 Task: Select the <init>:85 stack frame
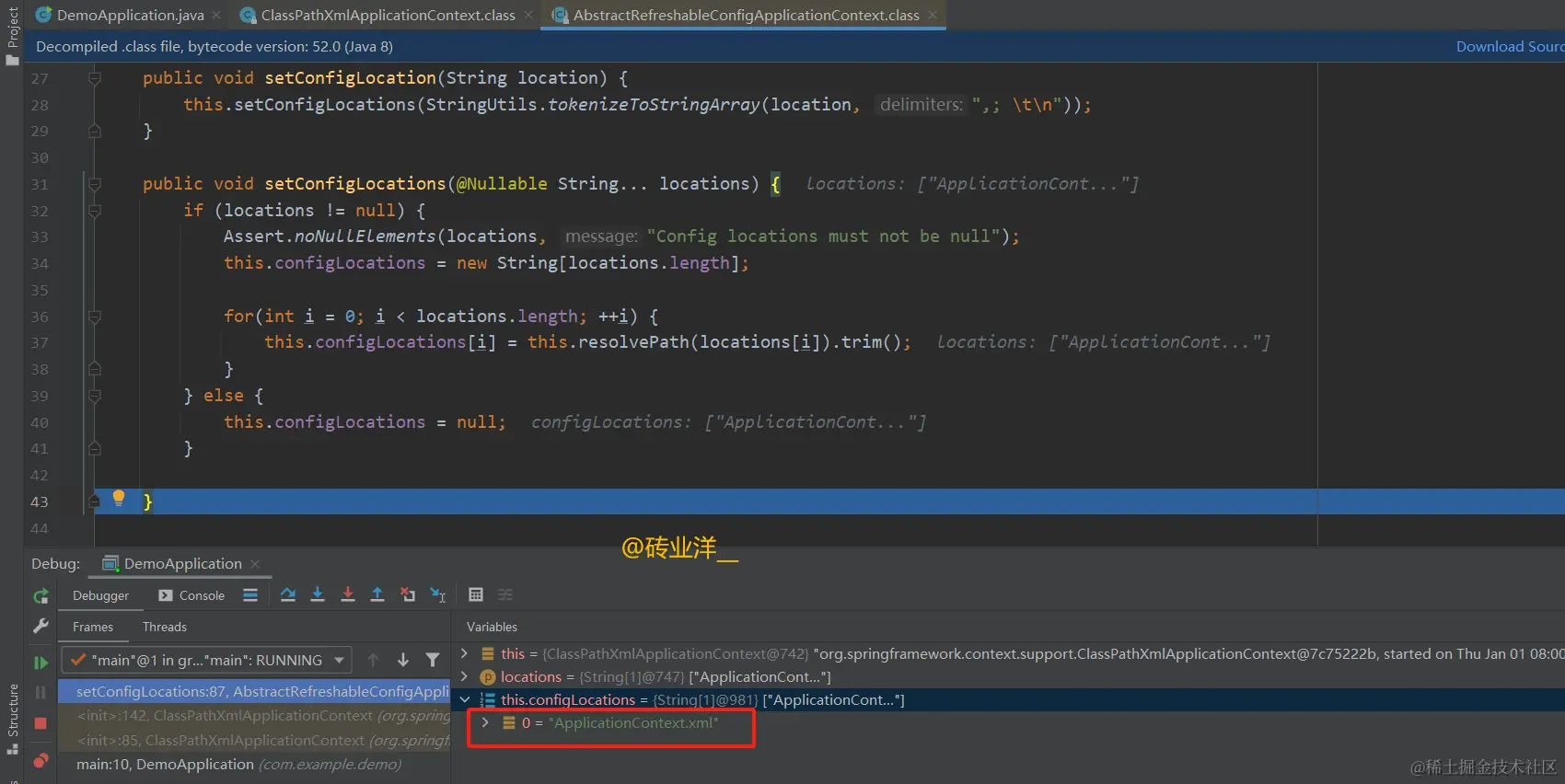pyautogui.click(x=254, y=740)
